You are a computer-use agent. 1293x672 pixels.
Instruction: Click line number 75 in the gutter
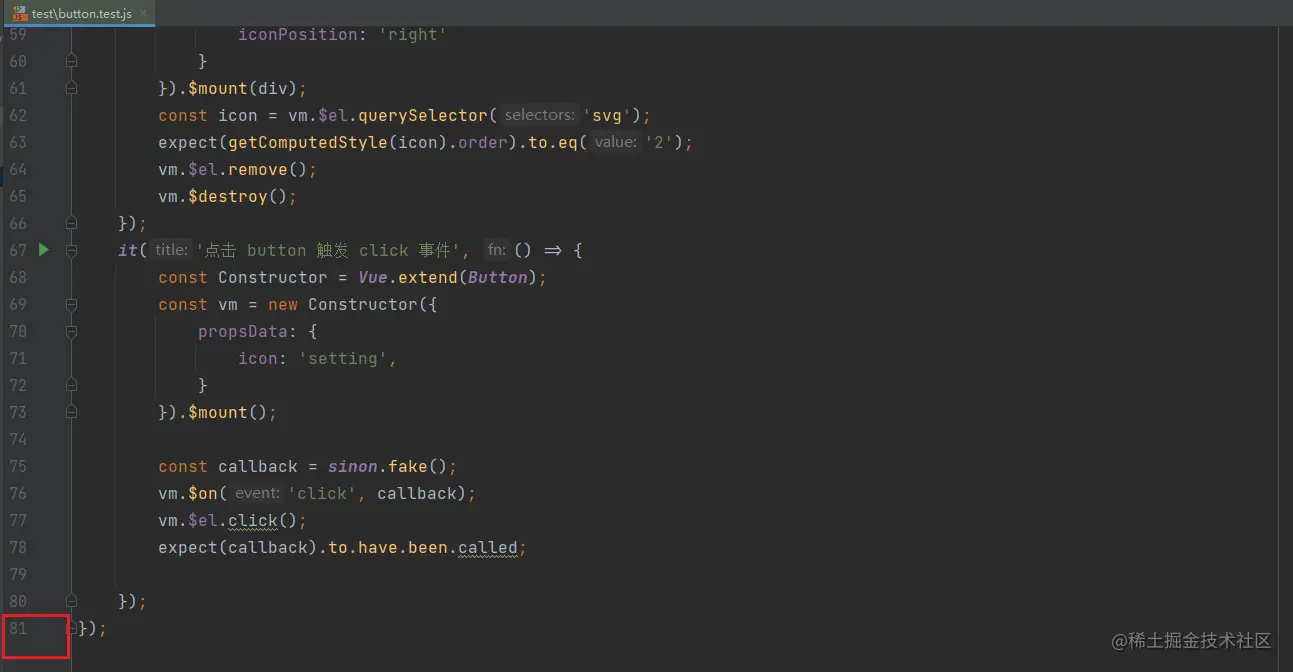18,466
